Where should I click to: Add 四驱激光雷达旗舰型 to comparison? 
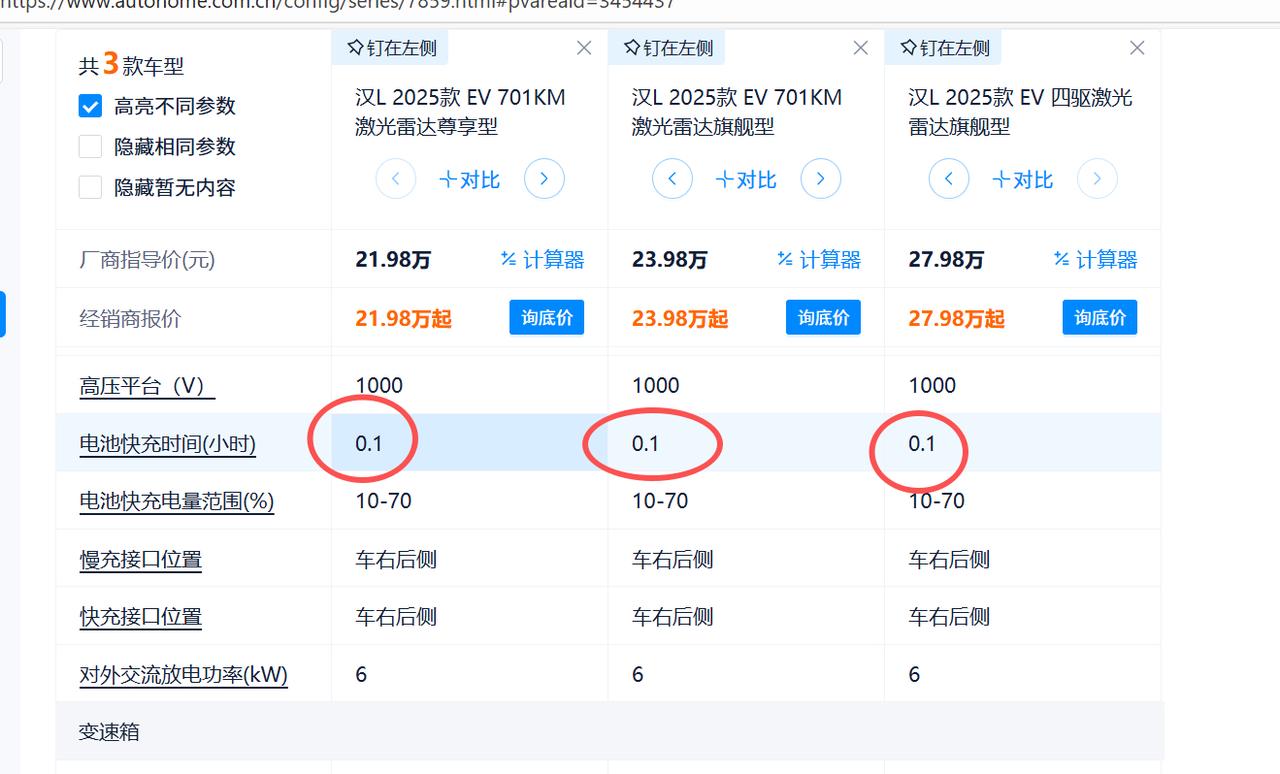click(1023, 180)
